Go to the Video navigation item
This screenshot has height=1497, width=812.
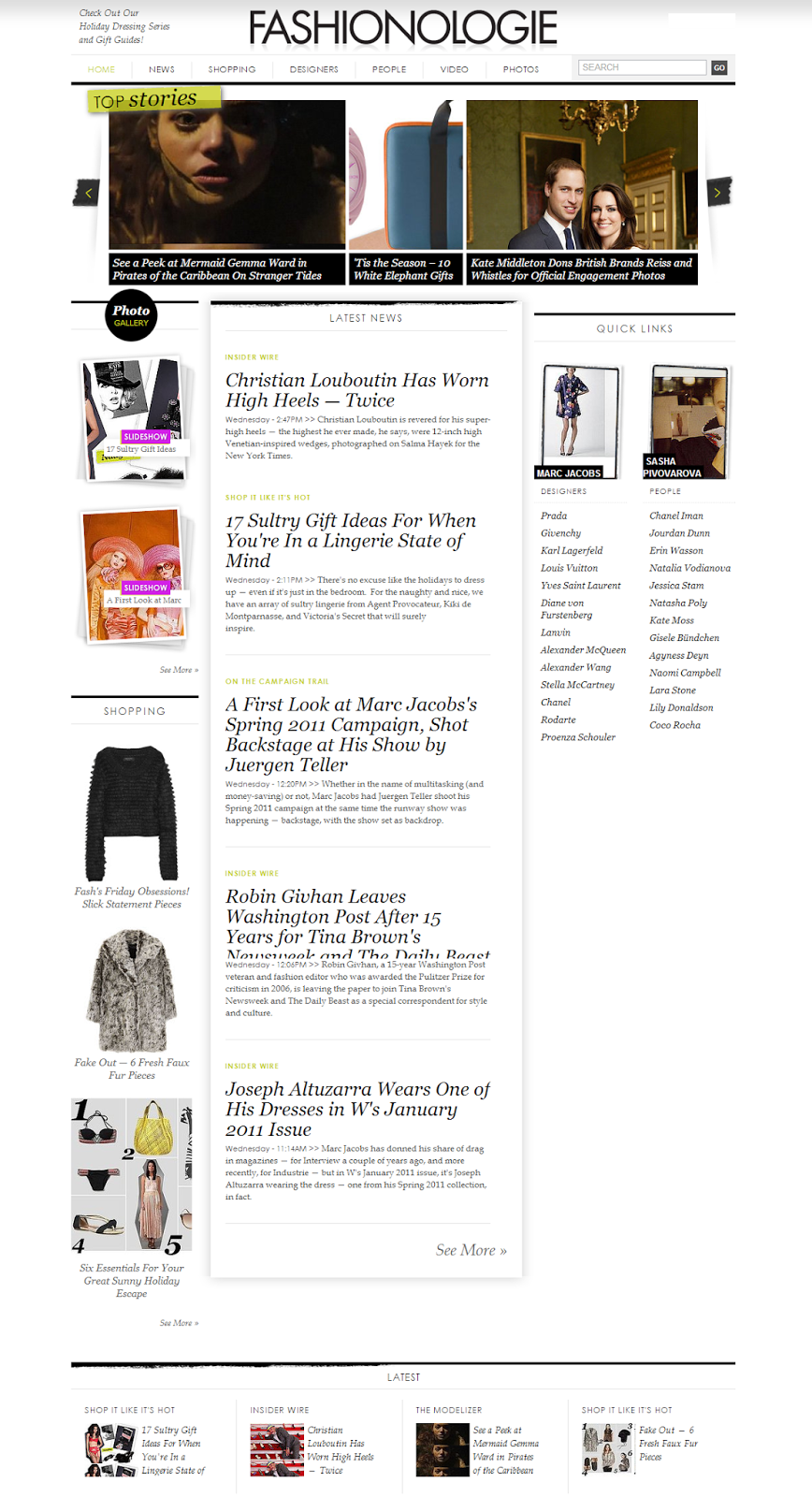(x=455, y=69)
